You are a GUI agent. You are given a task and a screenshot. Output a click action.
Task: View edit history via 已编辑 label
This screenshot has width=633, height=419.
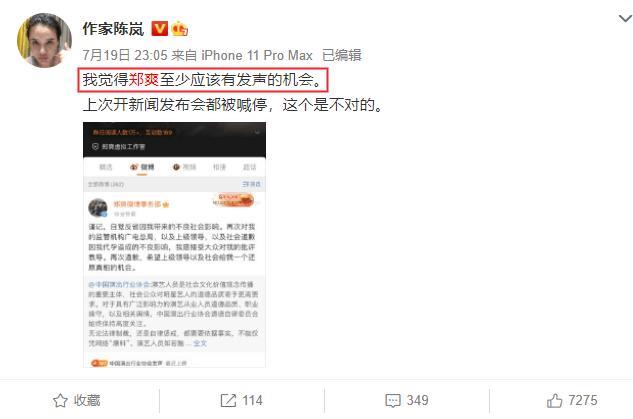click(342, 55)
